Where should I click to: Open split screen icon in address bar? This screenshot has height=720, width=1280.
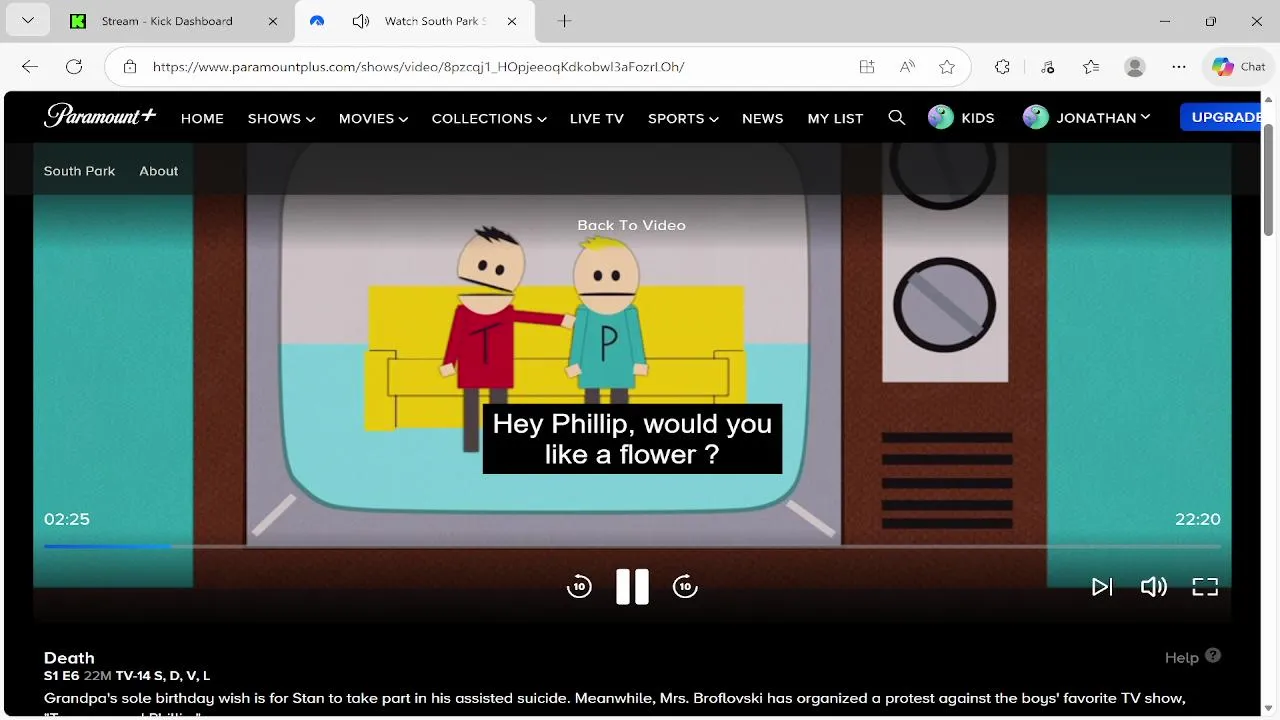point(867,67)
